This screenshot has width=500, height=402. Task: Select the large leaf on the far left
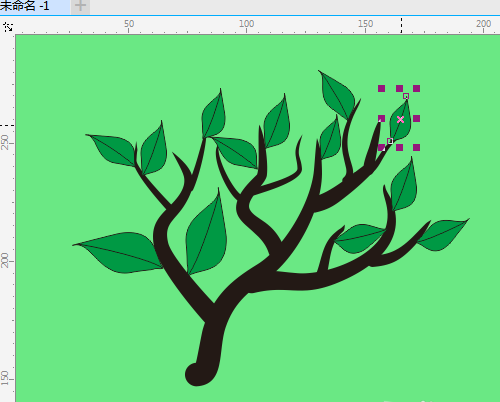coord(123,252)
